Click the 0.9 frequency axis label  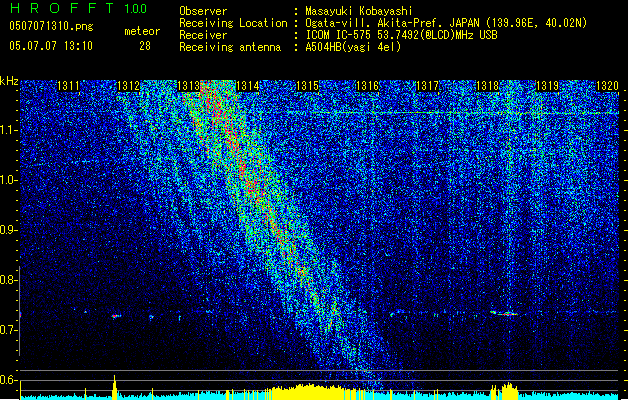8,230
